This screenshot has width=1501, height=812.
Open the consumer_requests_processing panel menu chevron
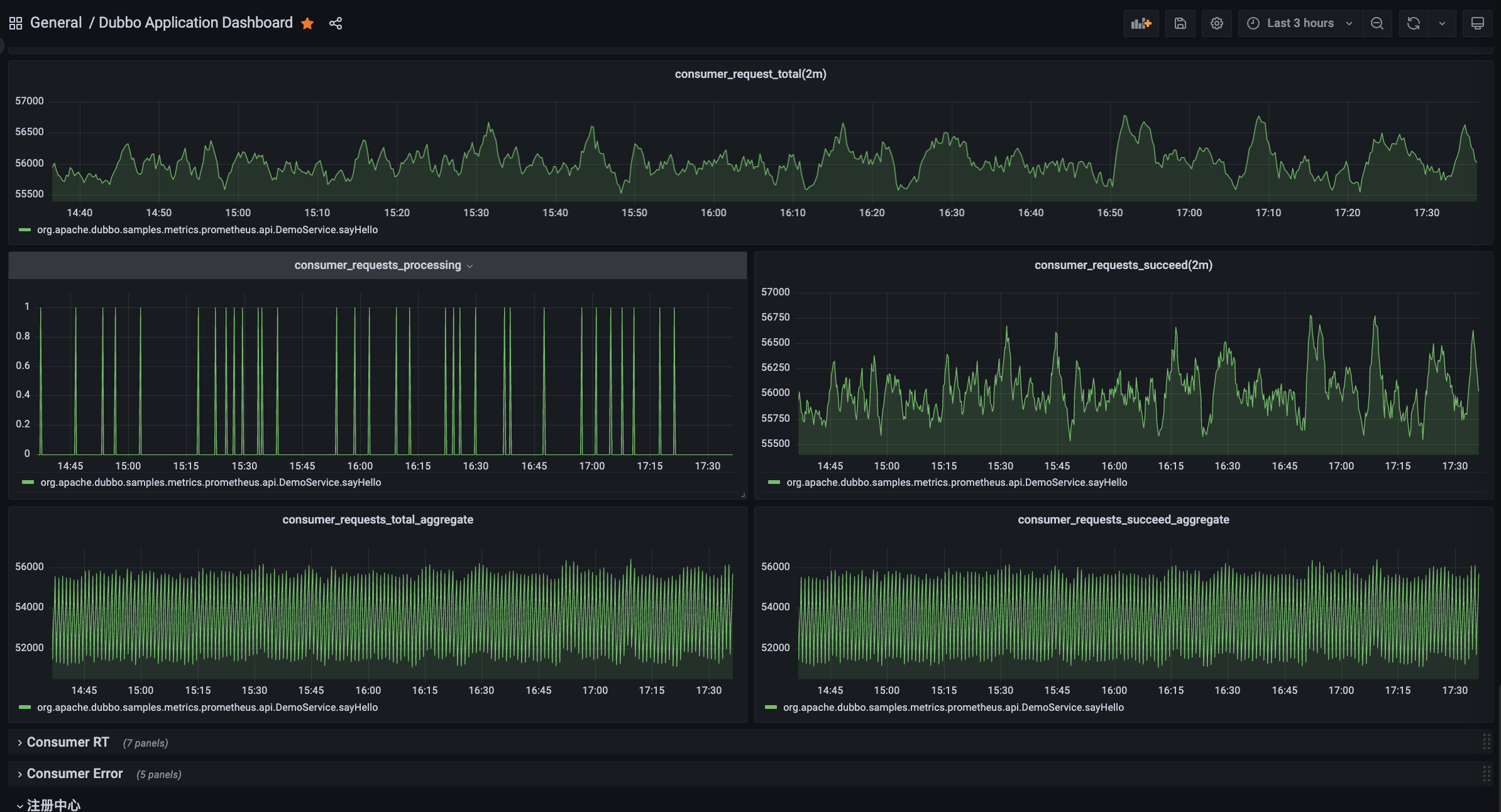coord(470,266)
